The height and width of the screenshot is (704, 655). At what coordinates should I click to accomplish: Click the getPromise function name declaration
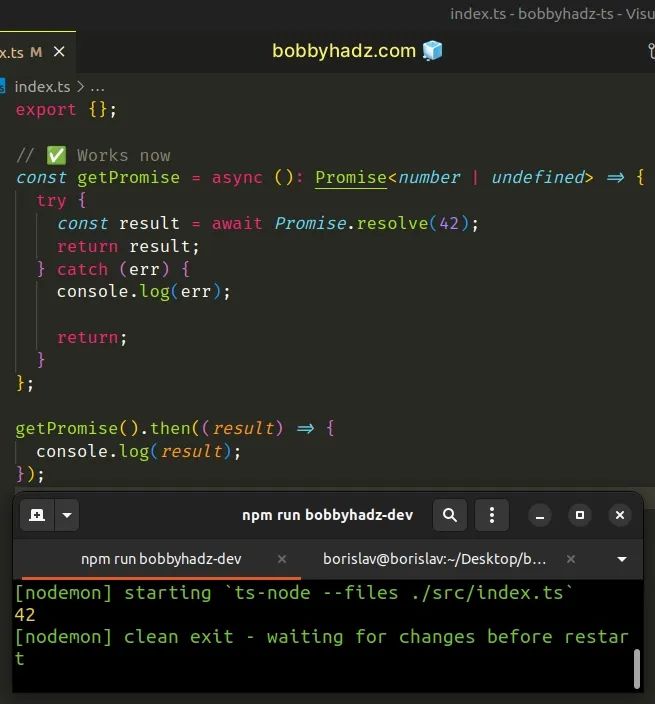[128, 177]
